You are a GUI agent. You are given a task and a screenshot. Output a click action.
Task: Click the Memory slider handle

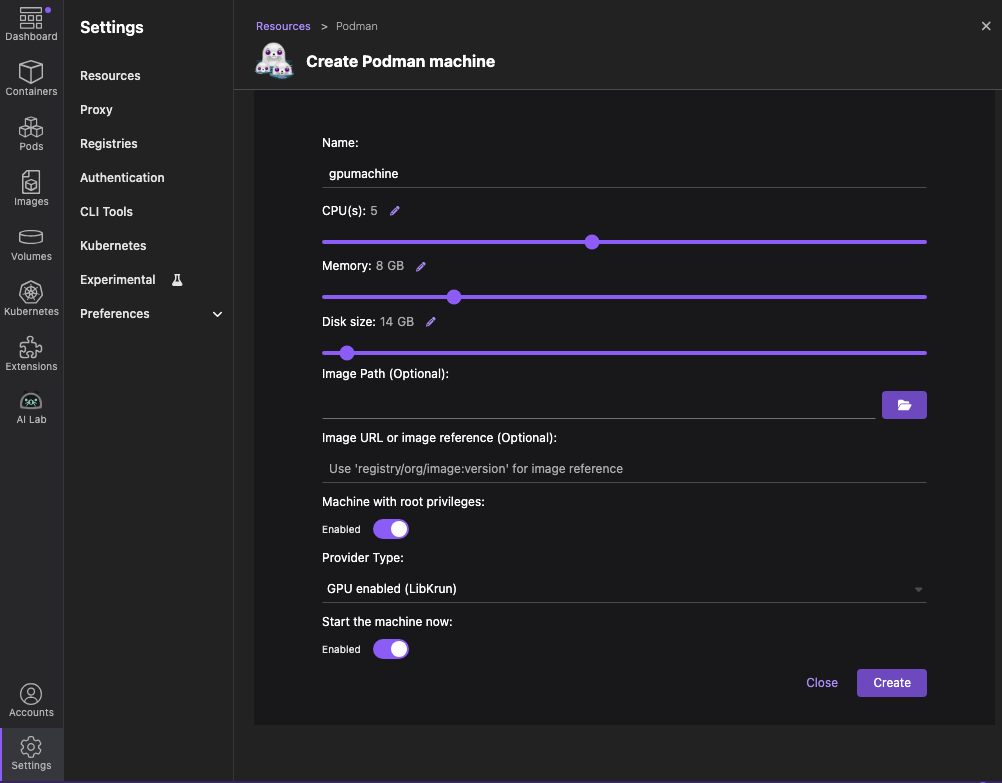(454, 297)
